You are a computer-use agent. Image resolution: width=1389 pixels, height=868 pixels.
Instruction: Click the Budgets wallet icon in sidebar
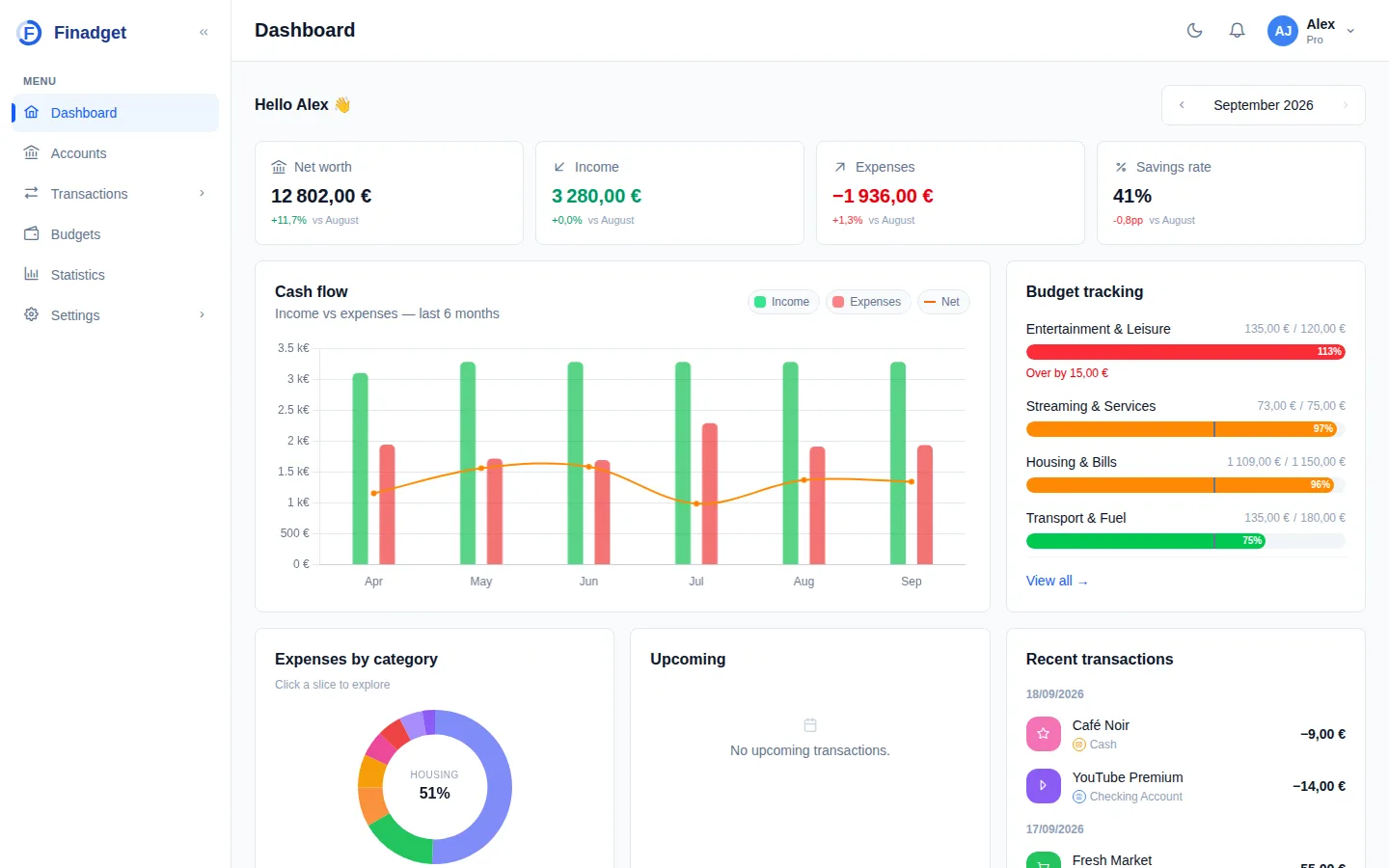(x=32, y=233)
